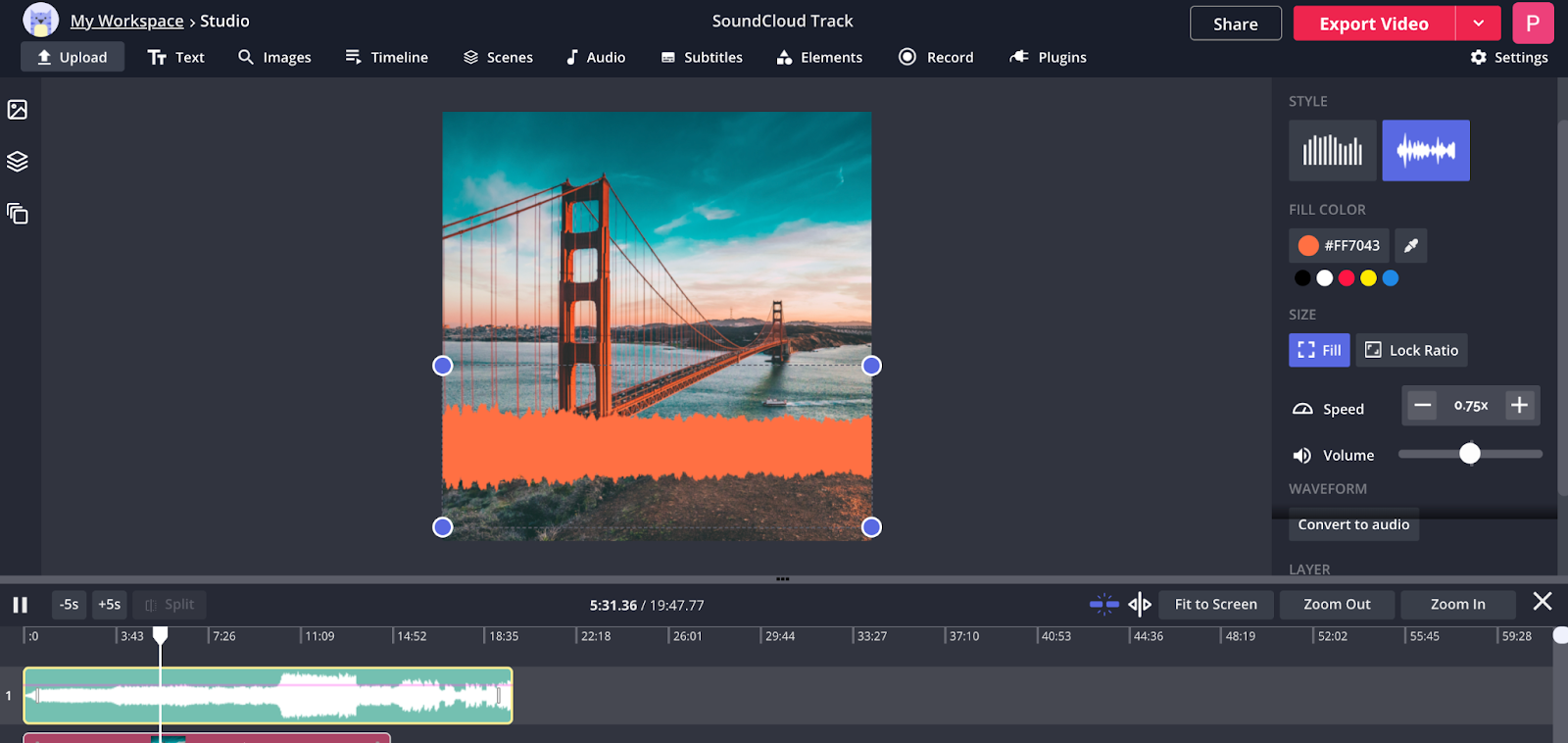The width and height of the screenshot is (1568, 743).
Task: Click Fit to Screen
Action: pos(1216,605)
